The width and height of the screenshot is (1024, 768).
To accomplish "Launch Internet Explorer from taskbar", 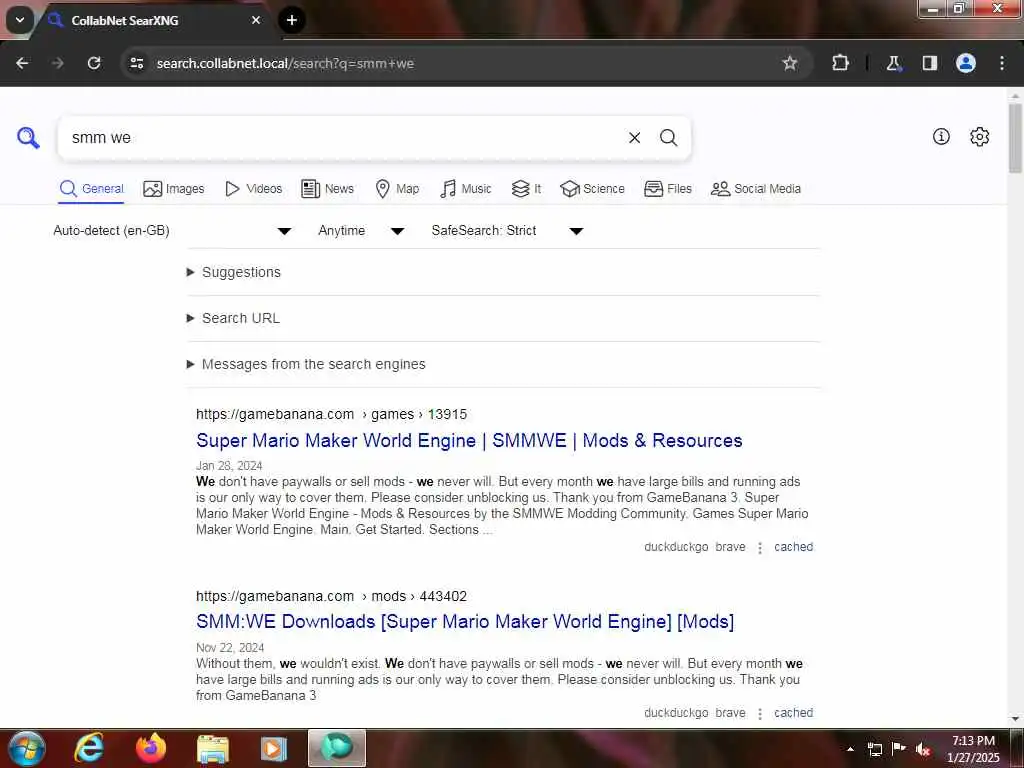I will click(89, 748).
